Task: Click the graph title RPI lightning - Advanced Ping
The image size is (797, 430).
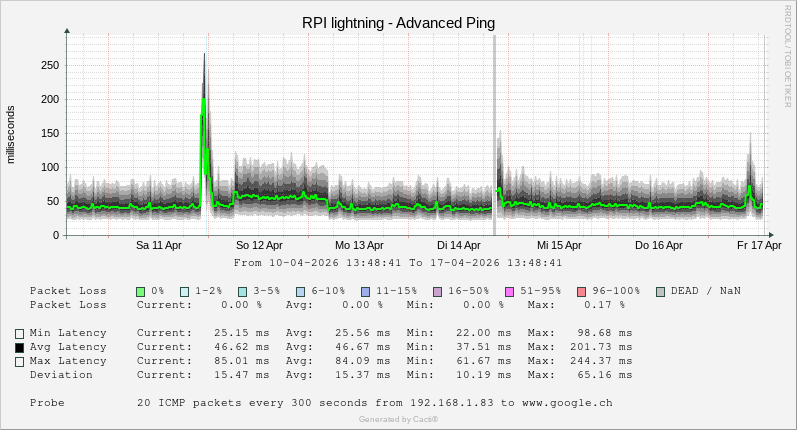Action: pyautogui.click(x=398, y=23)
